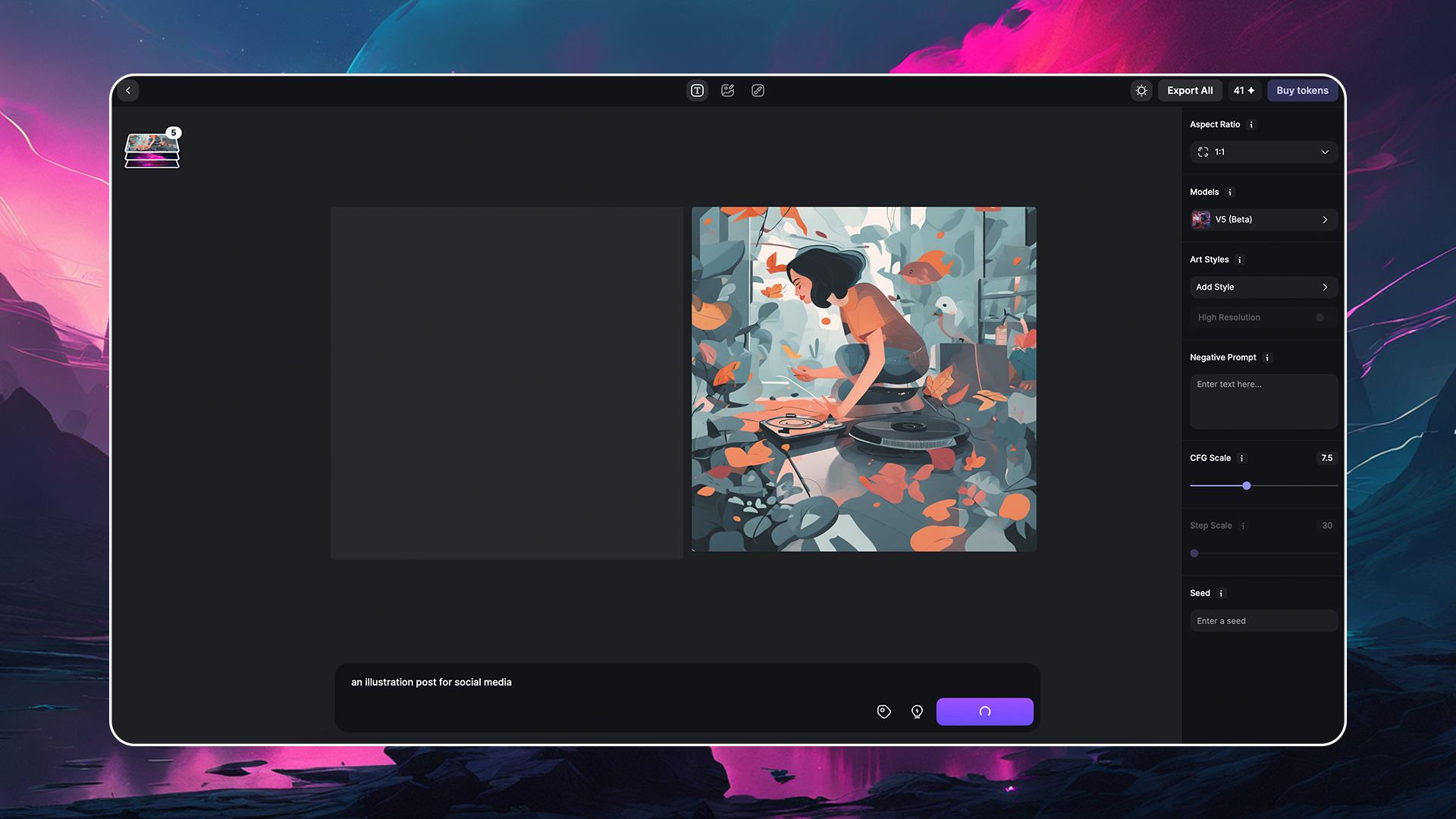Open the settings gear icon
The height and width of the screenshot is (819, 1456).
(1142, 90)
